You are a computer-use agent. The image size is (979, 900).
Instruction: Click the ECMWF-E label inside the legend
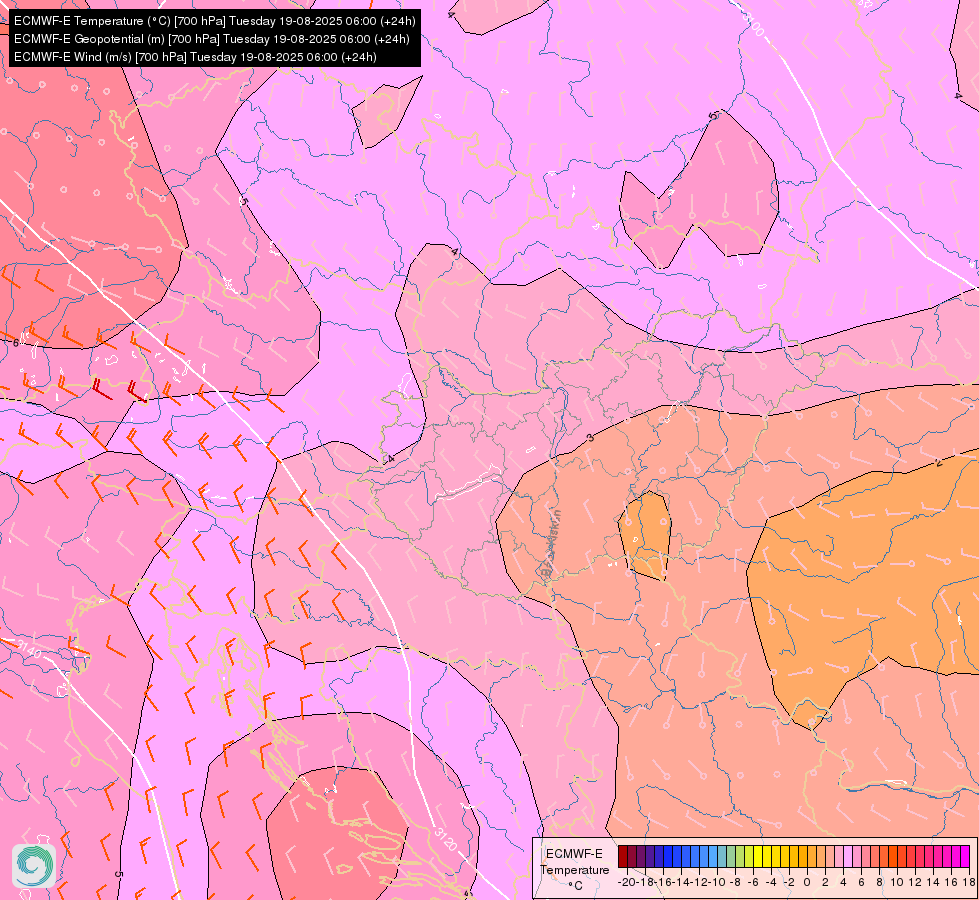pyautogui.click(x=574, y=854)
